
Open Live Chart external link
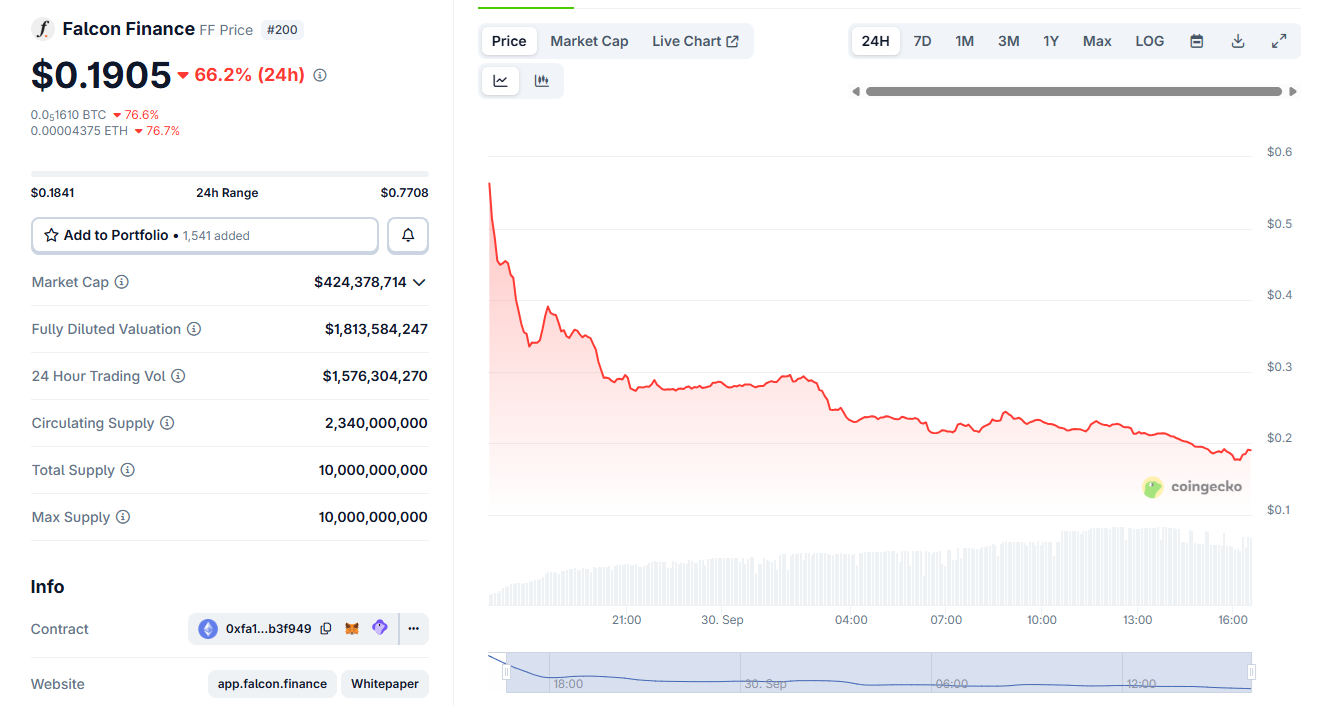695,41
